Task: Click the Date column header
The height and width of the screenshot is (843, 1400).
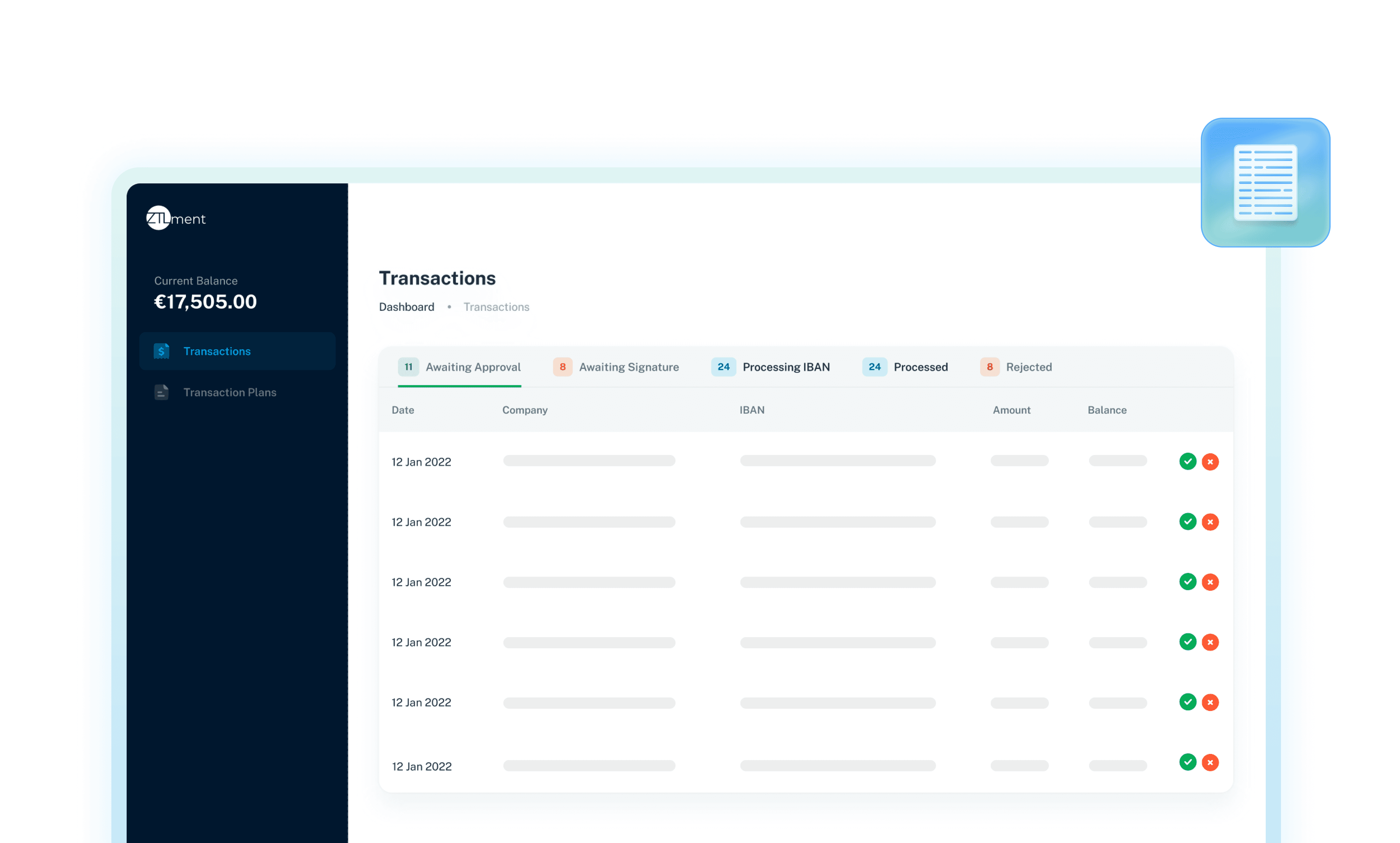Action: 402,410
